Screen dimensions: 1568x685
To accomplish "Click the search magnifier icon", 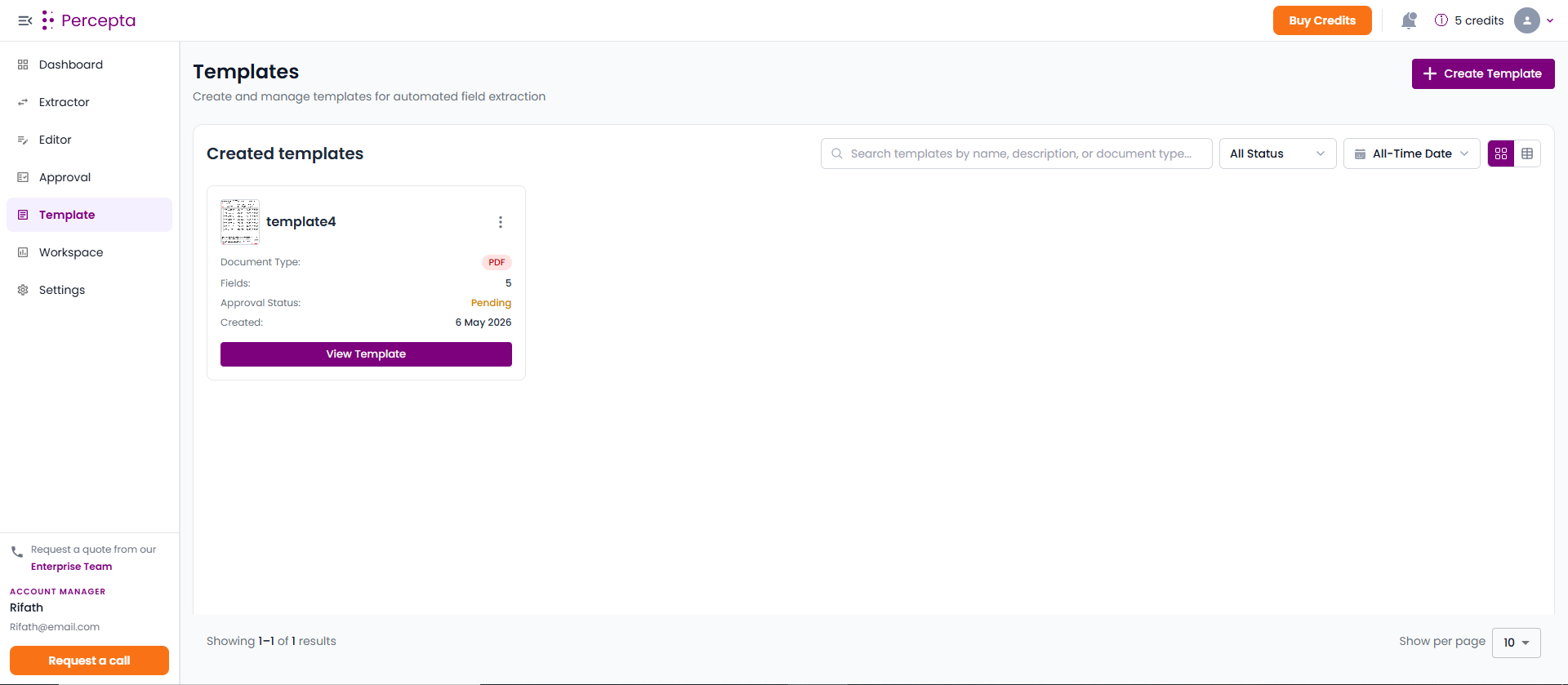I will (837, 153).
